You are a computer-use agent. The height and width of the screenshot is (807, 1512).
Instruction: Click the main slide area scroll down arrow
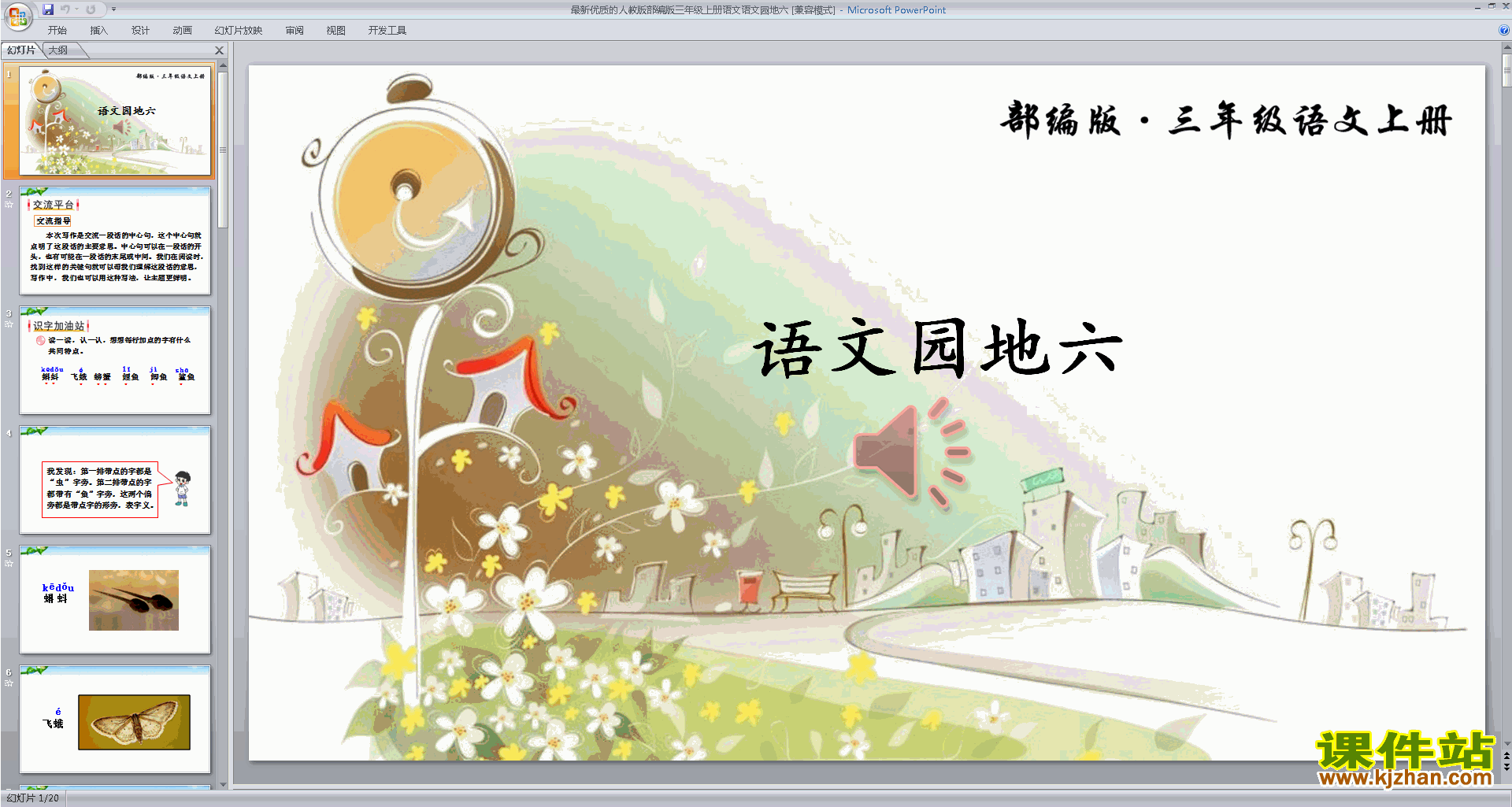(1506, 743)
